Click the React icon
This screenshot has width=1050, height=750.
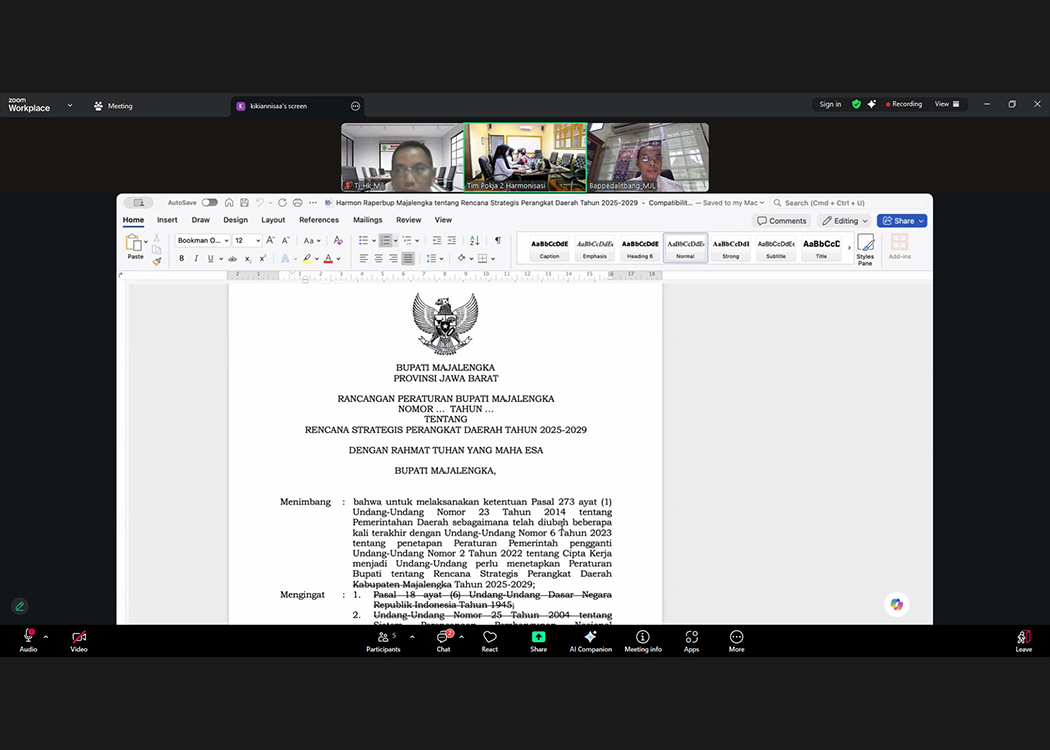[490, 638]
